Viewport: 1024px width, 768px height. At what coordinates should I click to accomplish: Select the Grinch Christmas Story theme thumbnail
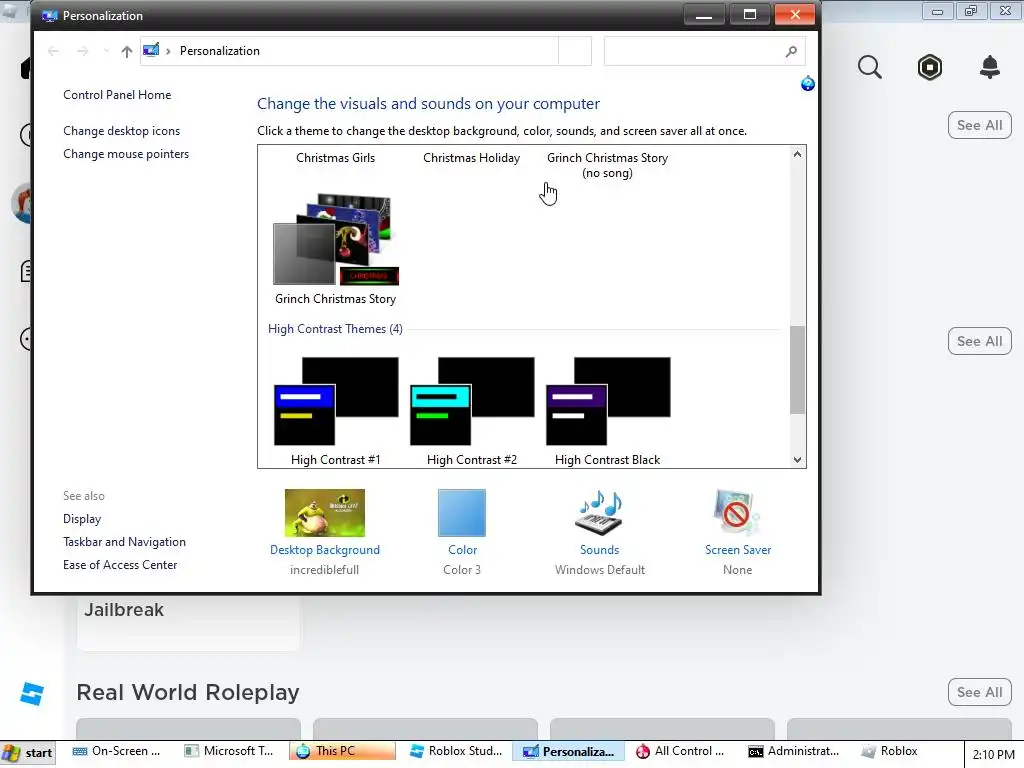click(x=336, y=239)
